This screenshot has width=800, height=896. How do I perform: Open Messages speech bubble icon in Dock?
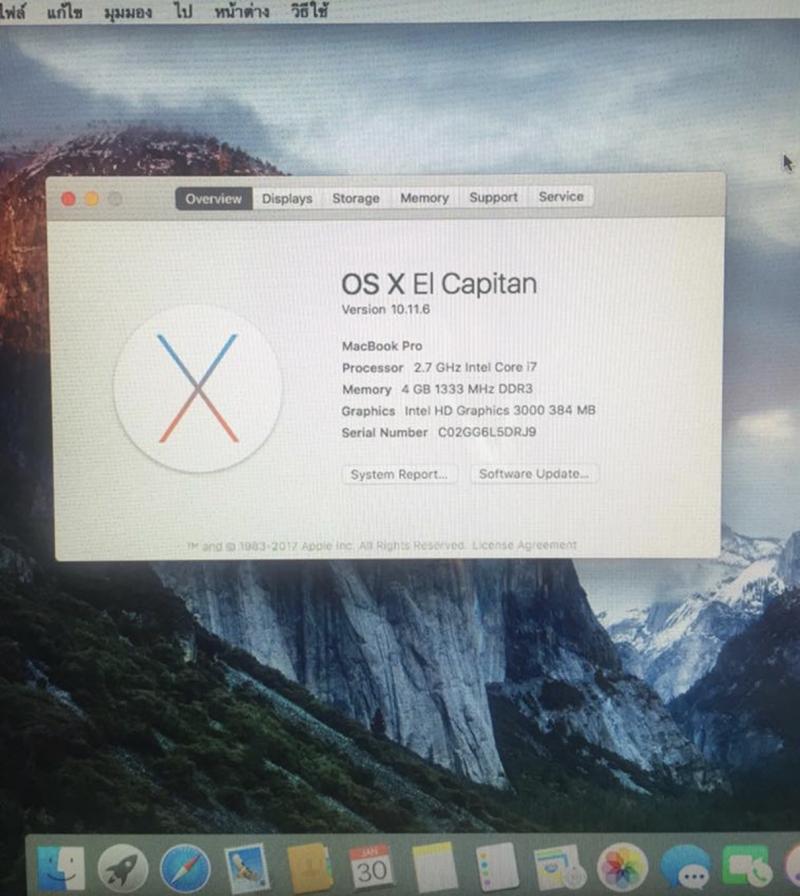(686, 869)
